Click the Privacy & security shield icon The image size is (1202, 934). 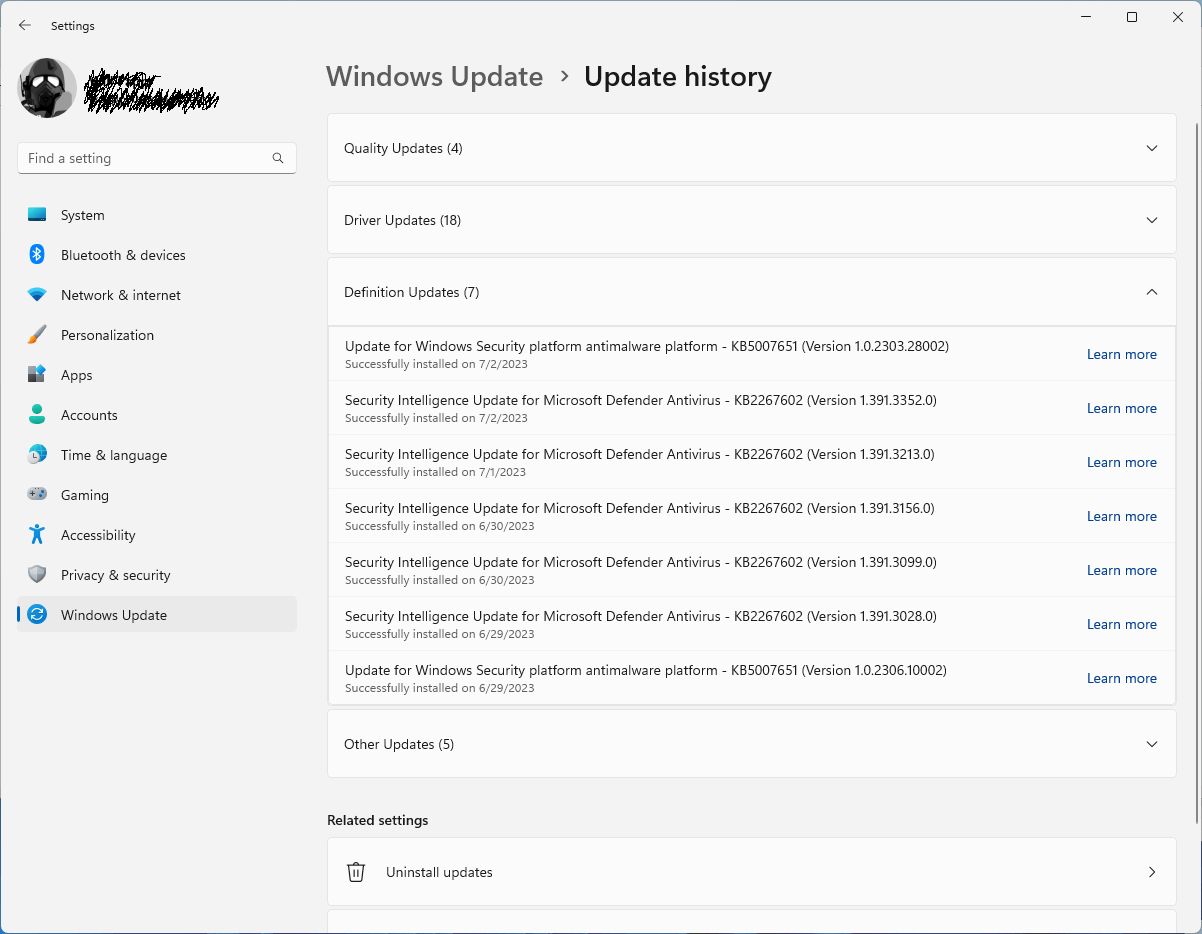point(37,575)
